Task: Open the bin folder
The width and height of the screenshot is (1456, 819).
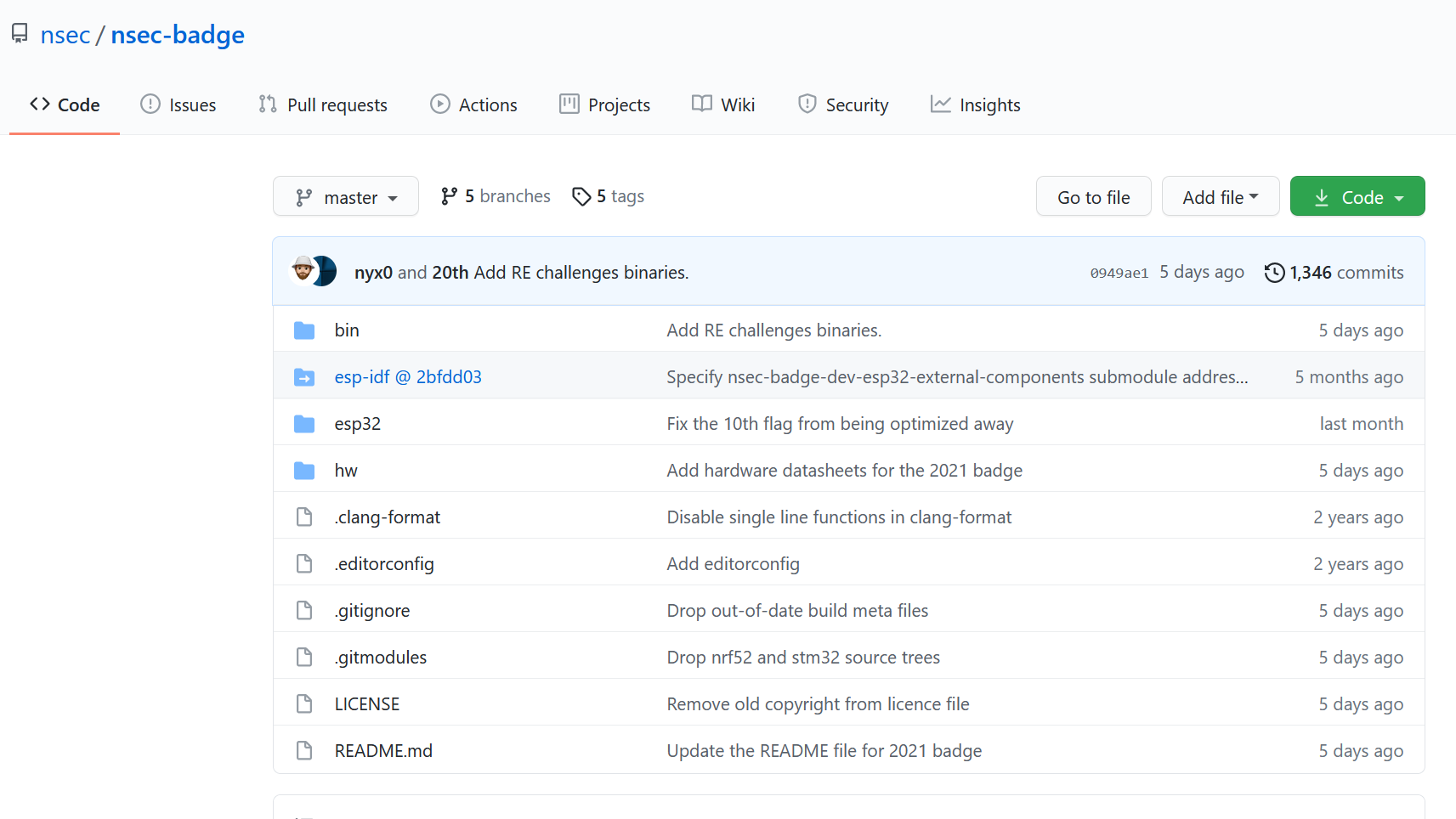Action: click(x=347, y=330)
